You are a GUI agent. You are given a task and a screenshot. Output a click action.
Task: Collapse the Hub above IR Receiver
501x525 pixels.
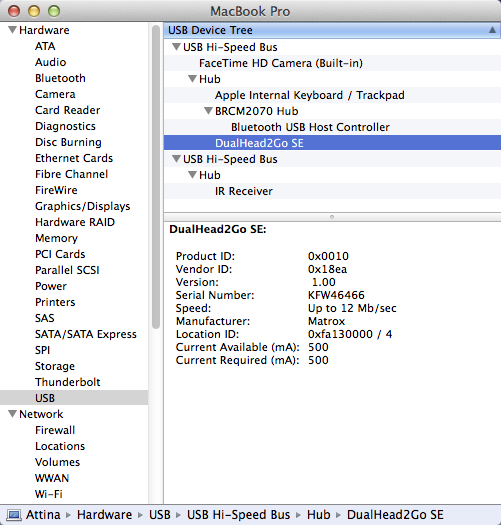192,175
